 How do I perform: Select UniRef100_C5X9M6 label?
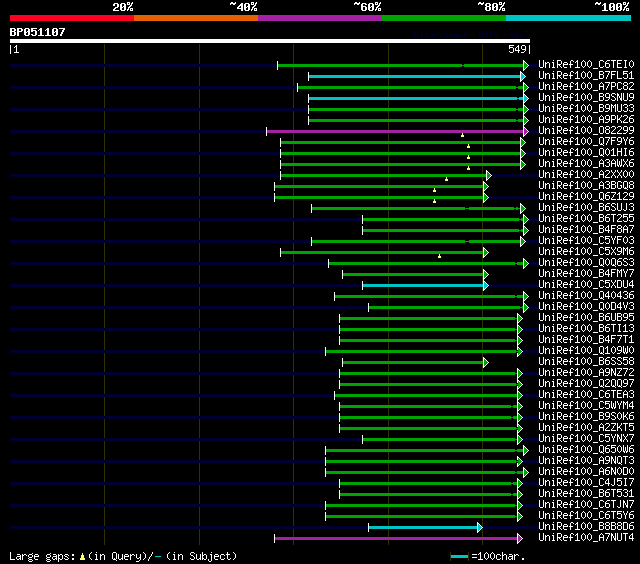click(586, 252)
